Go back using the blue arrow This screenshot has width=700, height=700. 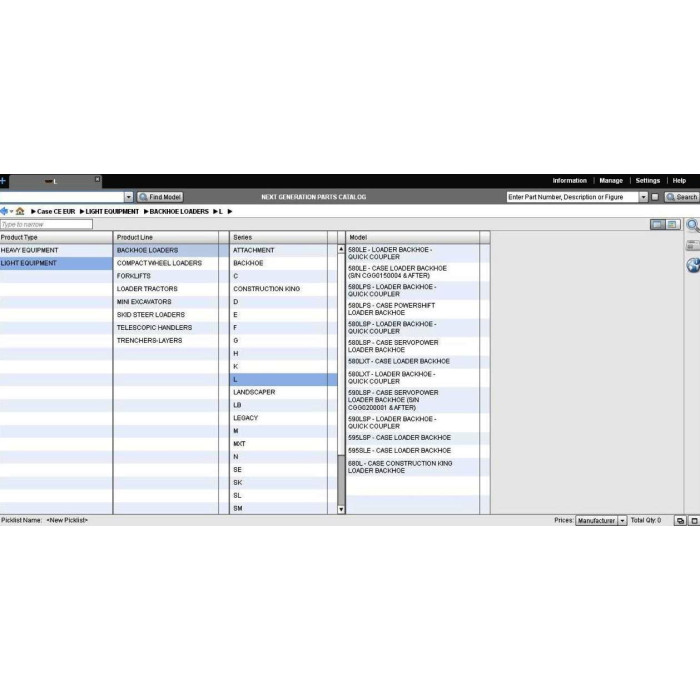coord(4,211)
